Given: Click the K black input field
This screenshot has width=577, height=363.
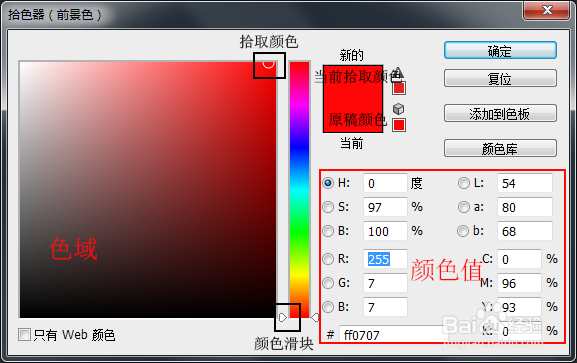Looking at the screenshot, I should [x=519, y=331].
